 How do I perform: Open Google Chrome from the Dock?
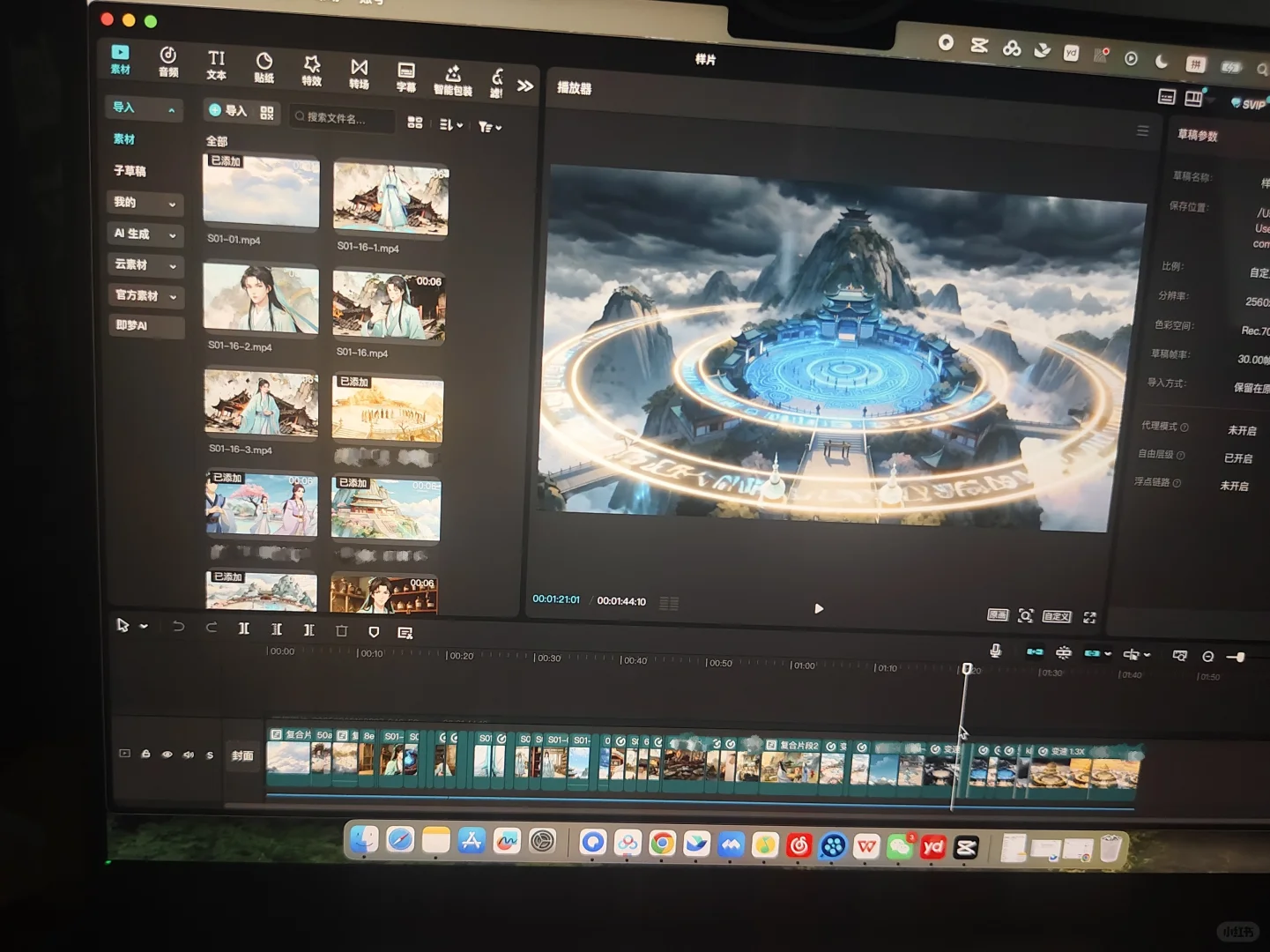[662, 844]
